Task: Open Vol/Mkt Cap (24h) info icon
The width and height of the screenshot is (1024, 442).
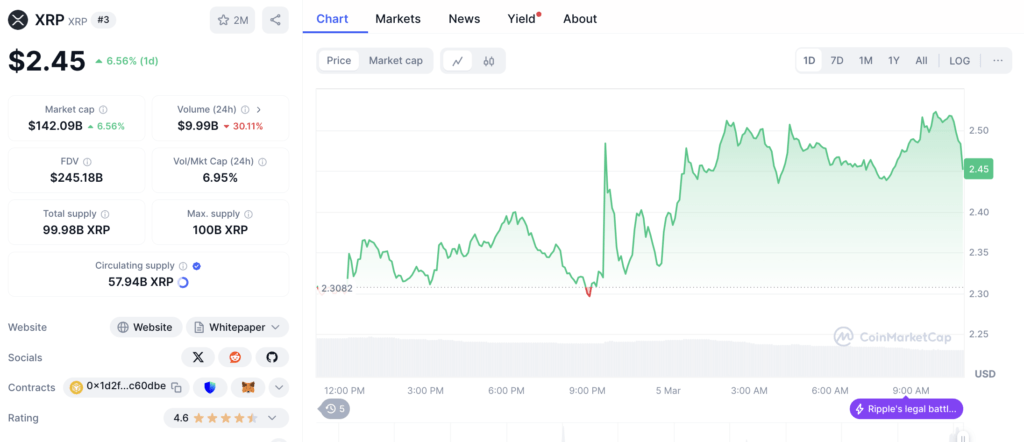Action: pos(261,162)
